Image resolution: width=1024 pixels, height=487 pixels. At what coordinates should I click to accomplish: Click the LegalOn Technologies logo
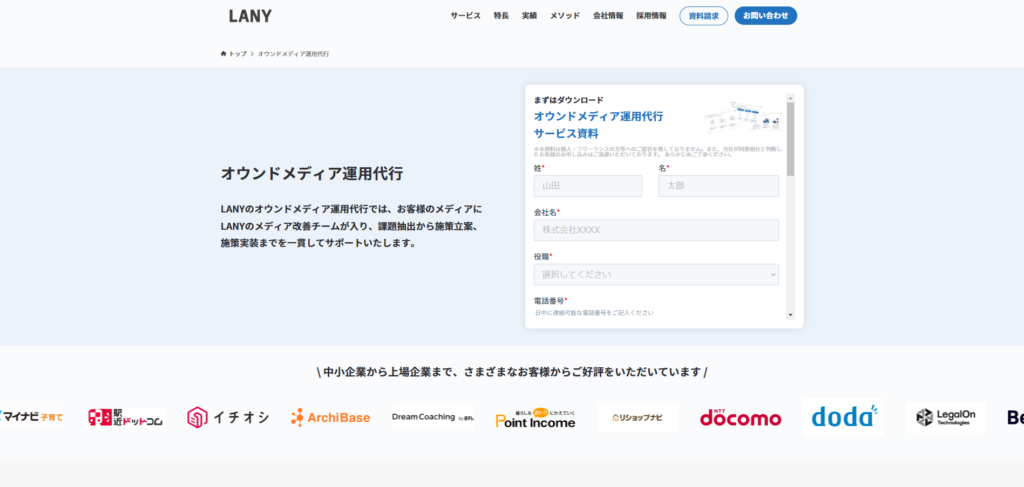click(946, 417)
